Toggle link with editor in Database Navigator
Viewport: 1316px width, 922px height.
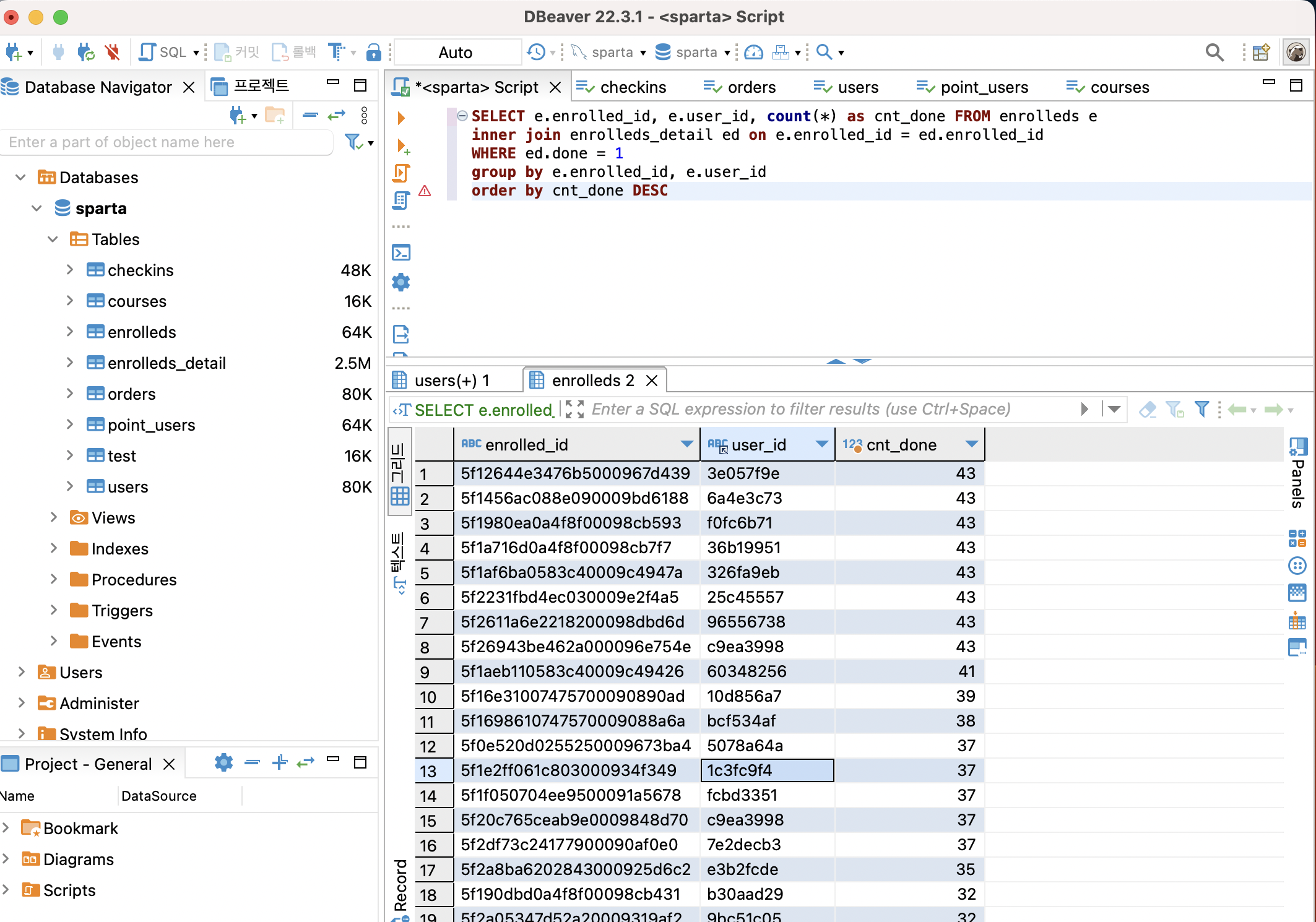click(x=336, y=115)
